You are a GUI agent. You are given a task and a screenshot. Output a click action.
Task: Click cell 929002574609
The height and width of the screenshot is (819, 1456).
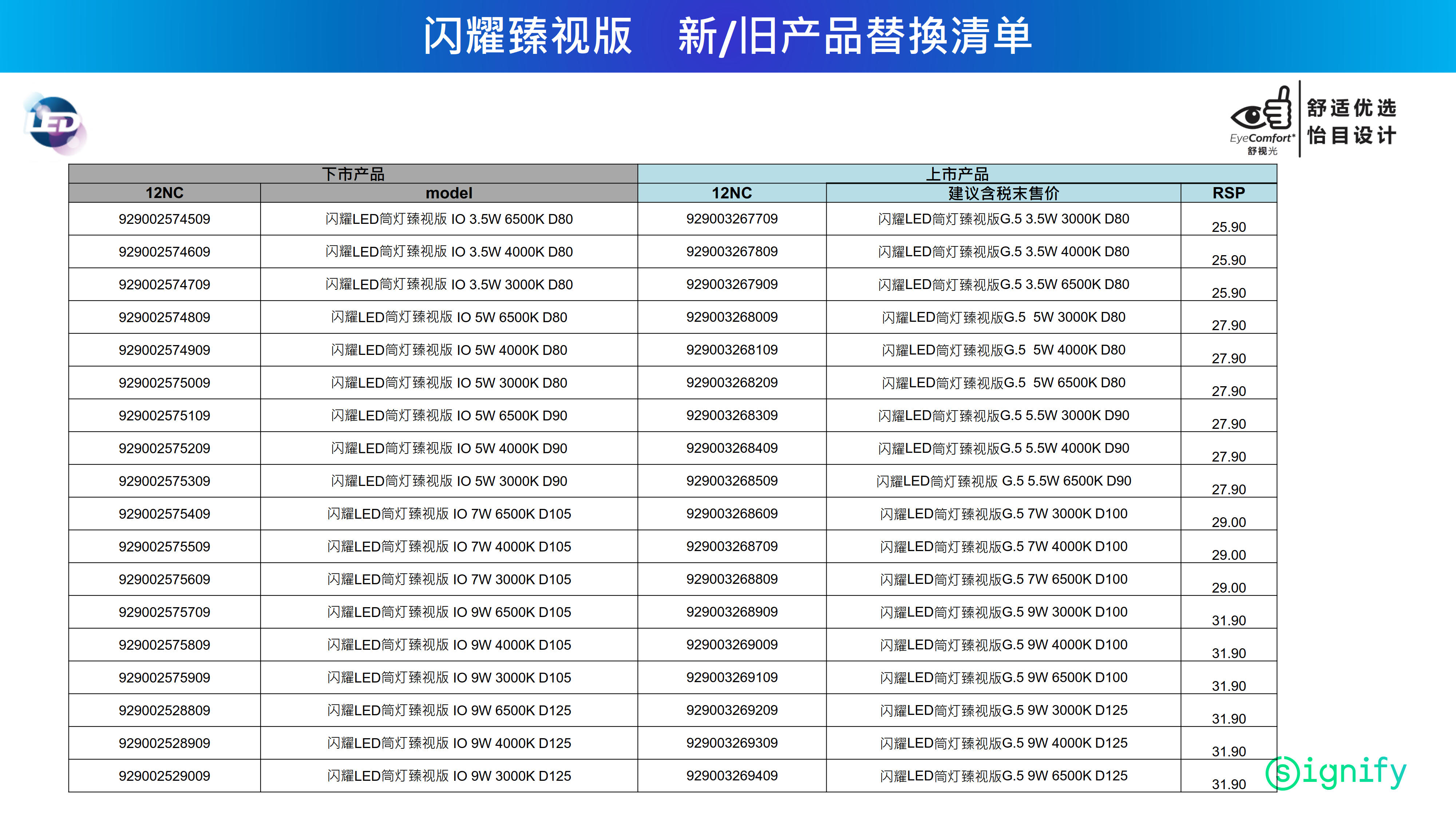coord(165,252)
